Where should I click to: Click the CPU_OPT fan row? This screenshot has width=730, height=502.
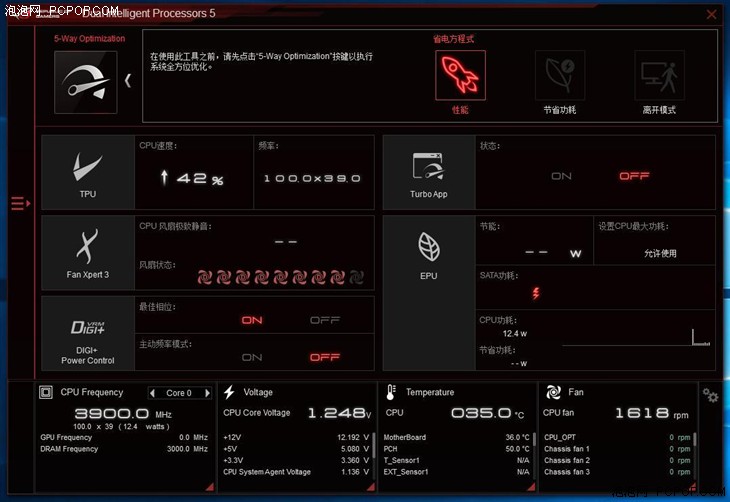pos(617,437)
